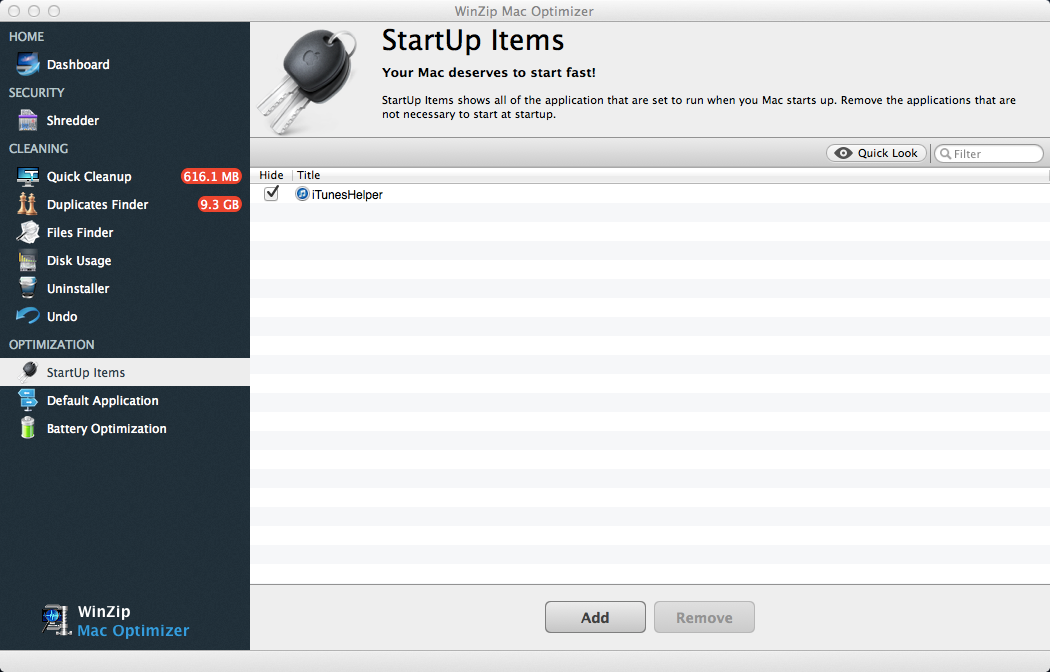Switch to Default Application section
Viewport: 1050px width, 672px height.
pos(102,401)
